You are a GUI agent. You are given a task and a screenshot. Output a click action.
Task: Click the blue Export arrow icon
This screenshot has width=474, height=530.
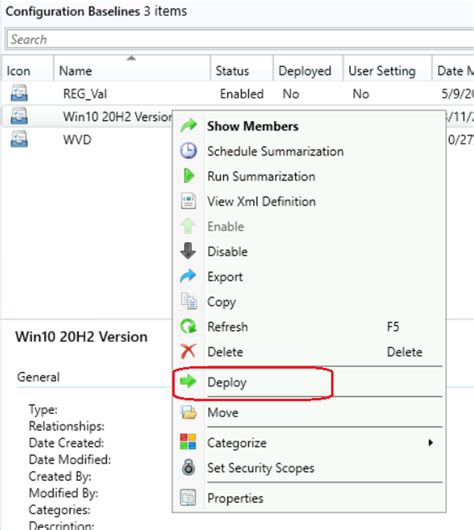click(x=188, y=276)
